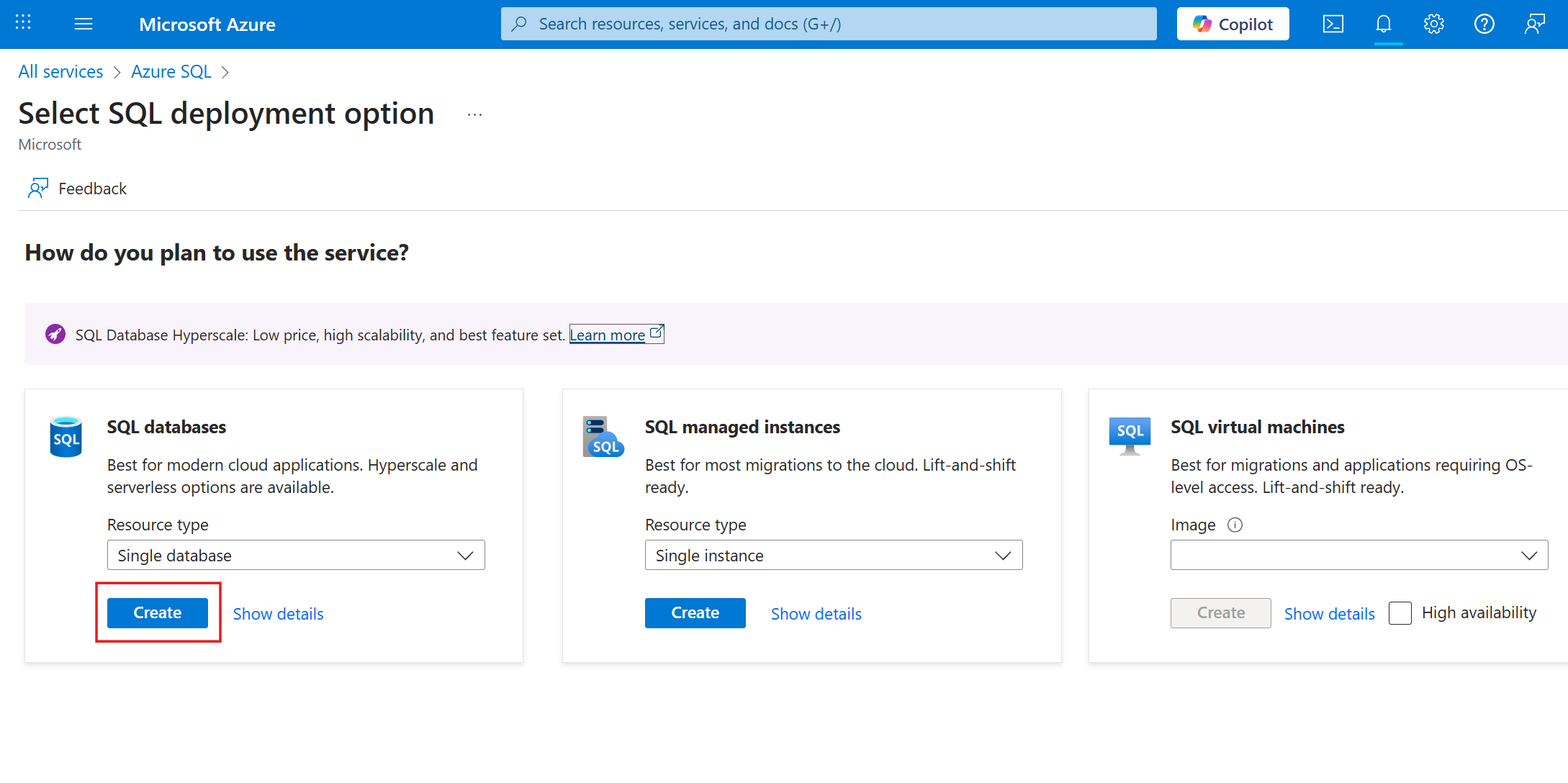Open the Help question mark menu
The height and width of the screenshot is (783, 1568).
point(1484,23)
